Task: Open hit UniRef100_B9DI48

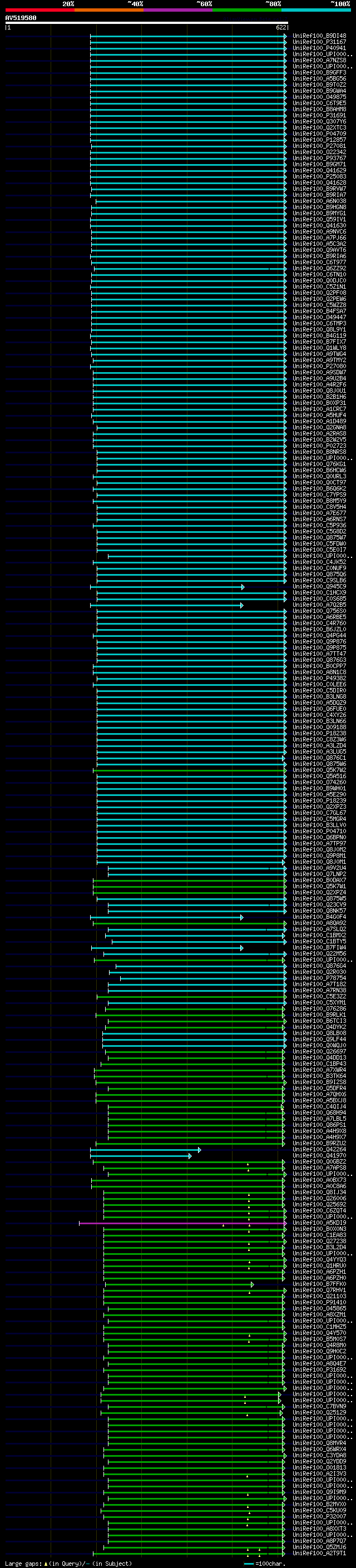Action: point(319,36)
